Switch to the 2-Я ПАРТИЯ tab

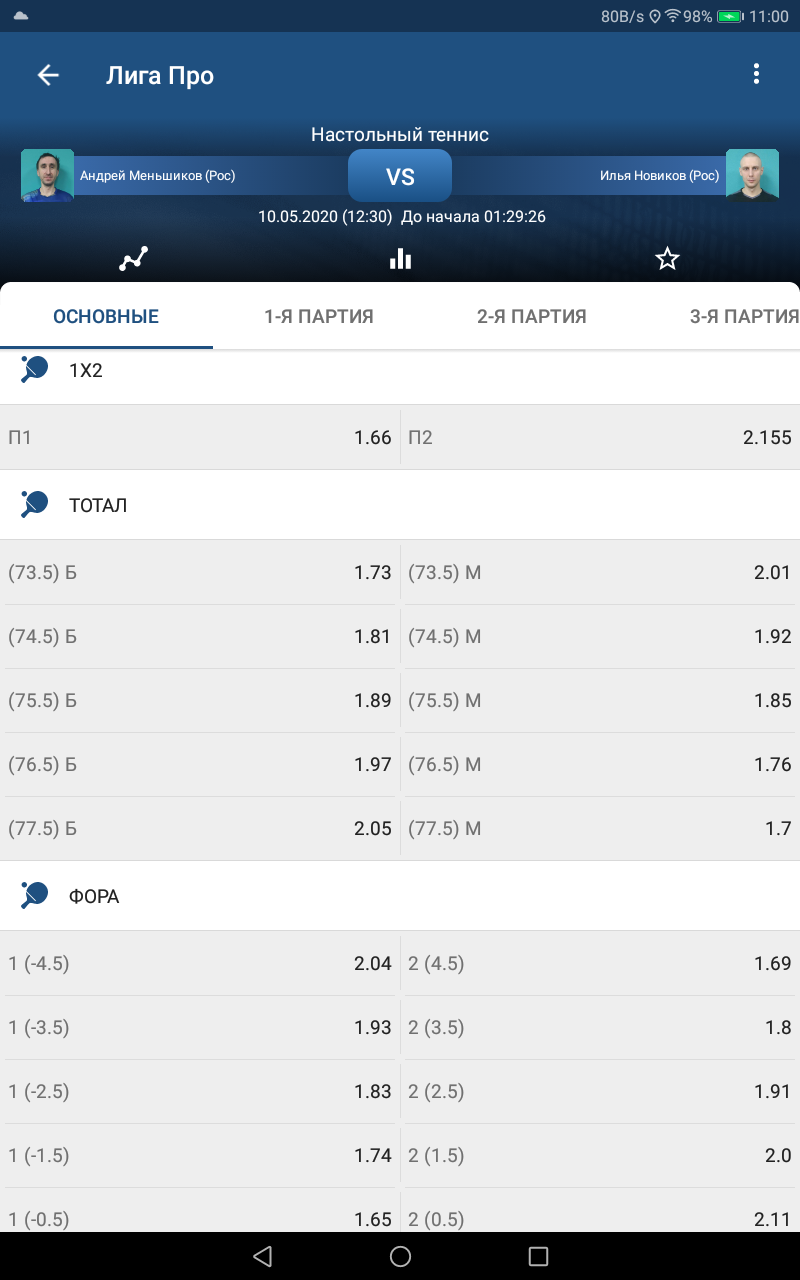tap(532, 317)
